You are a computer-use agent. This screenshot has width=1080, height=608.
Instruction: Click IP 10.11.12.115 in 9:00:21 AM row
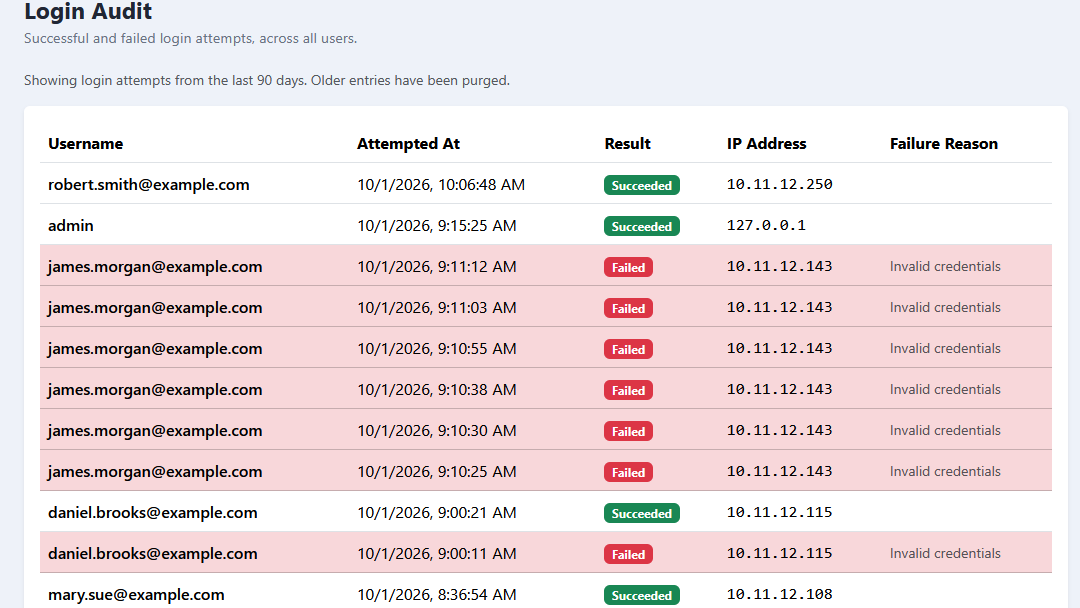pos(780,512)
